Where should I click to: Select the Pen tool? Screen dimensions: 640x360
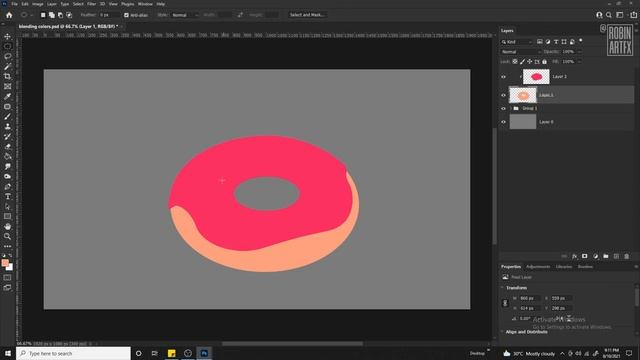click(x=7, y=187)
